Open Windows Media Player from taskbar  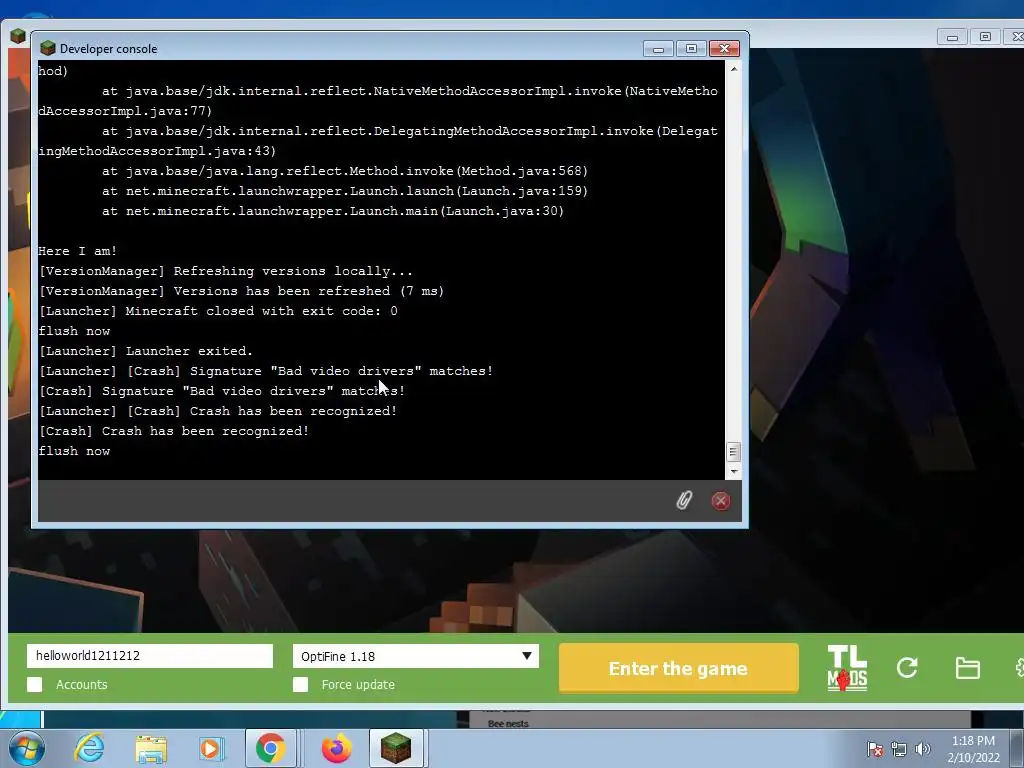211,748
